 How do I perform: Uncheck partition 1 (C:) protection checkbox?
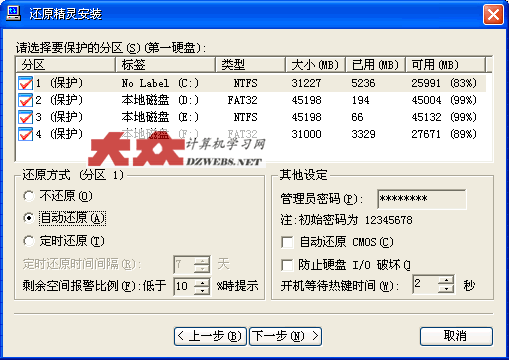(25, 83)
